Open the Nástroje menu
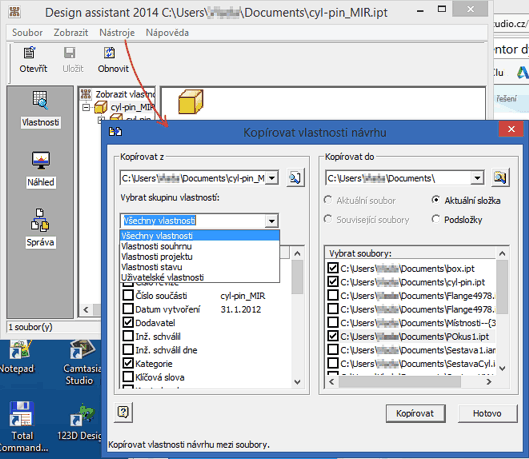The width and height of the screenshot is (529, 459). (x=117, y=33)
